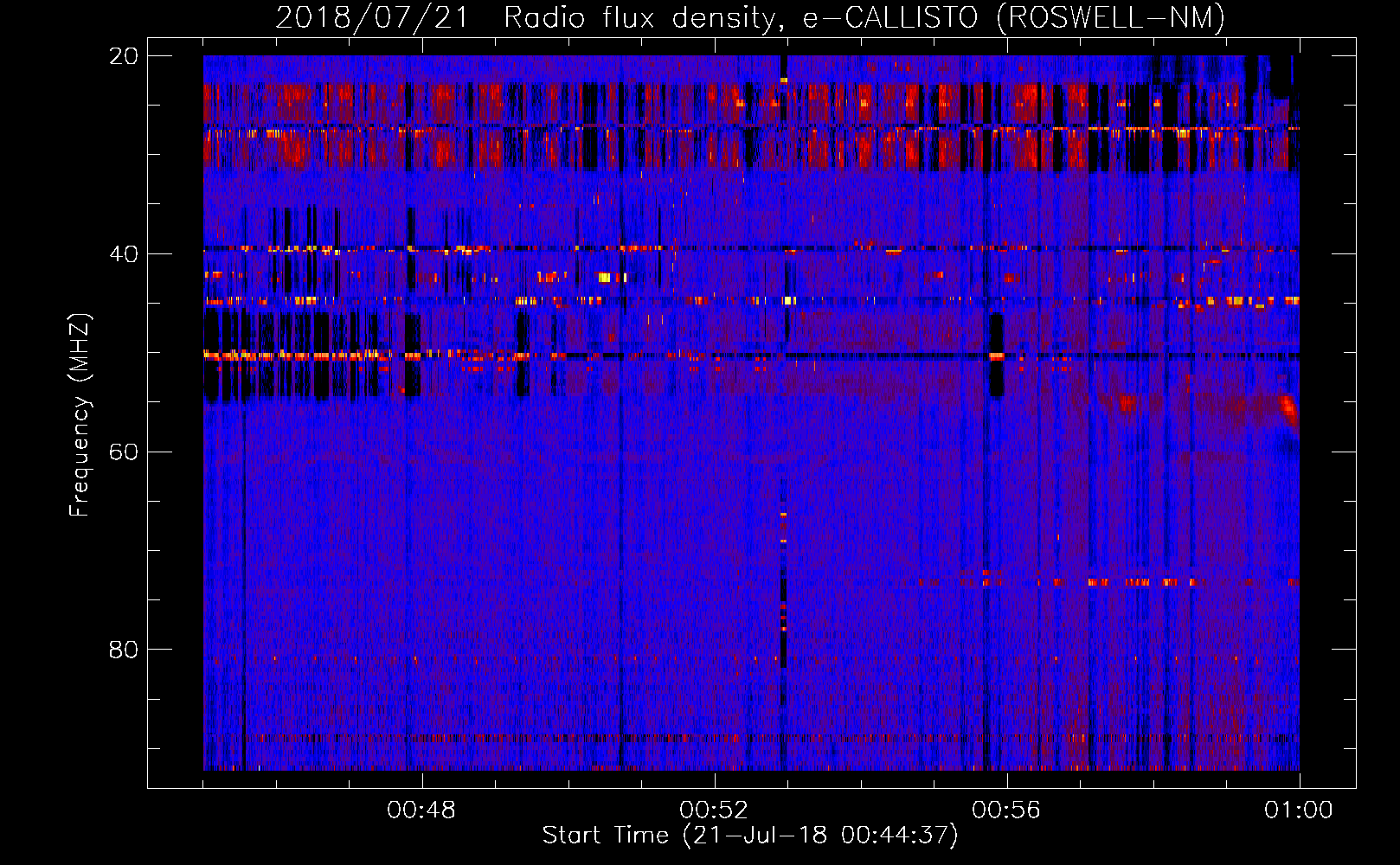Select the '20' frequency axis label

tap(124, 56)
